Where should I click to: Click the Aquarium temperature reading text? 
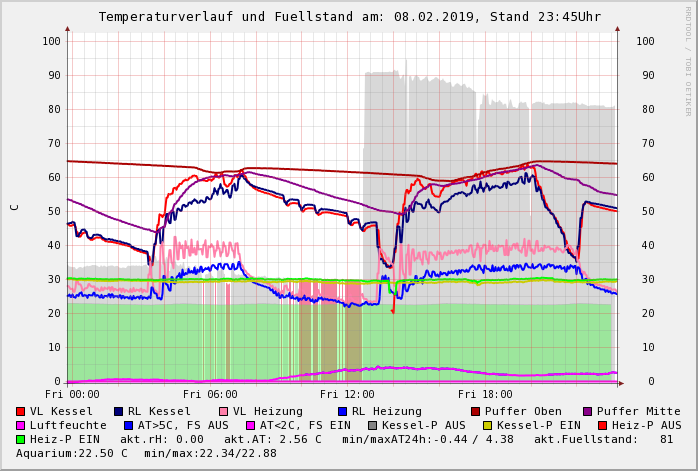[72, 453]
